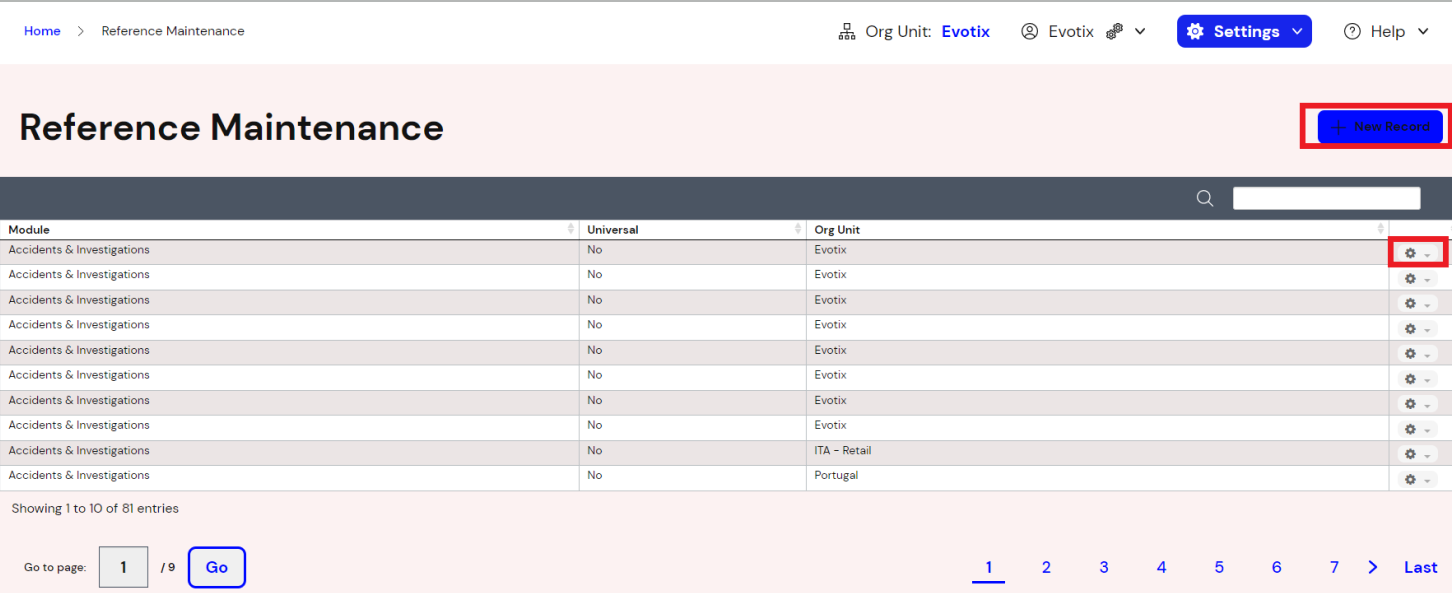Viewport: 1452px width, 593px height.
Task: Click the Home breadcrumb link
Action: click(x=42, y=31)
